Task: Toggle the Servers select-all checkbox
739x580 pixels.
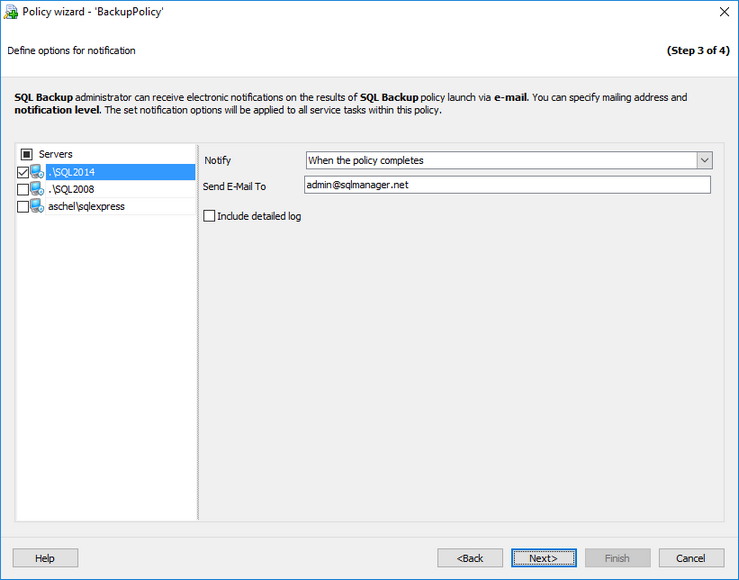Action: pos(27,154)
